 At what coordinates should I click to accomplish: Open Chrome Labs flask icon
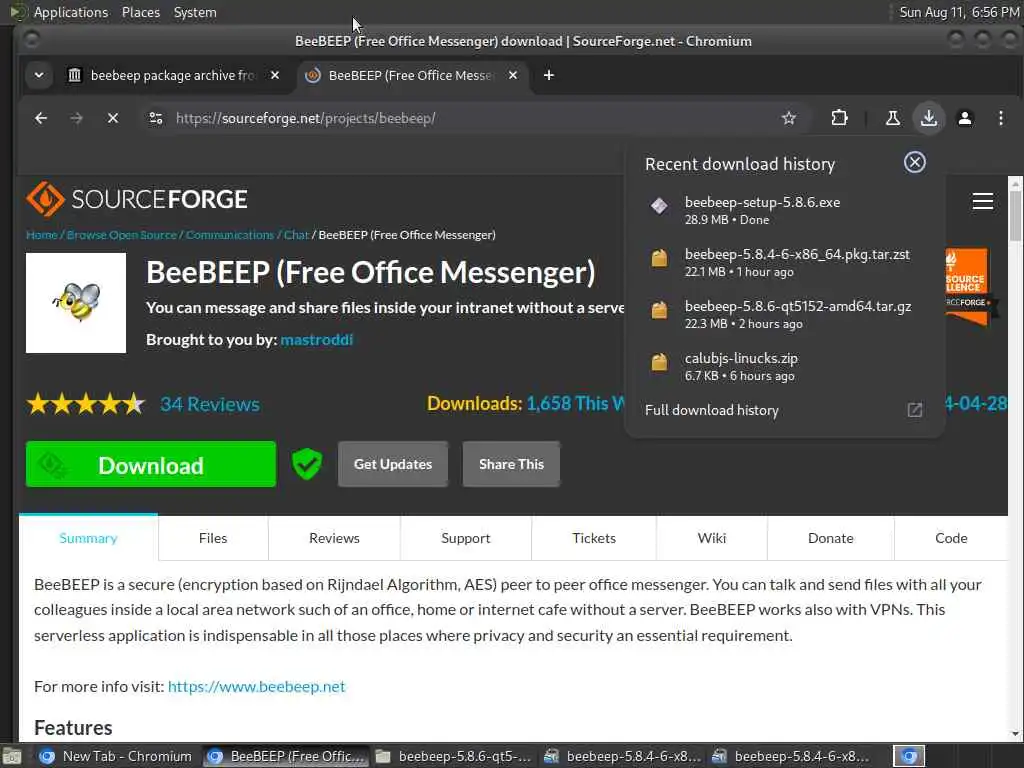coord(892,118)
